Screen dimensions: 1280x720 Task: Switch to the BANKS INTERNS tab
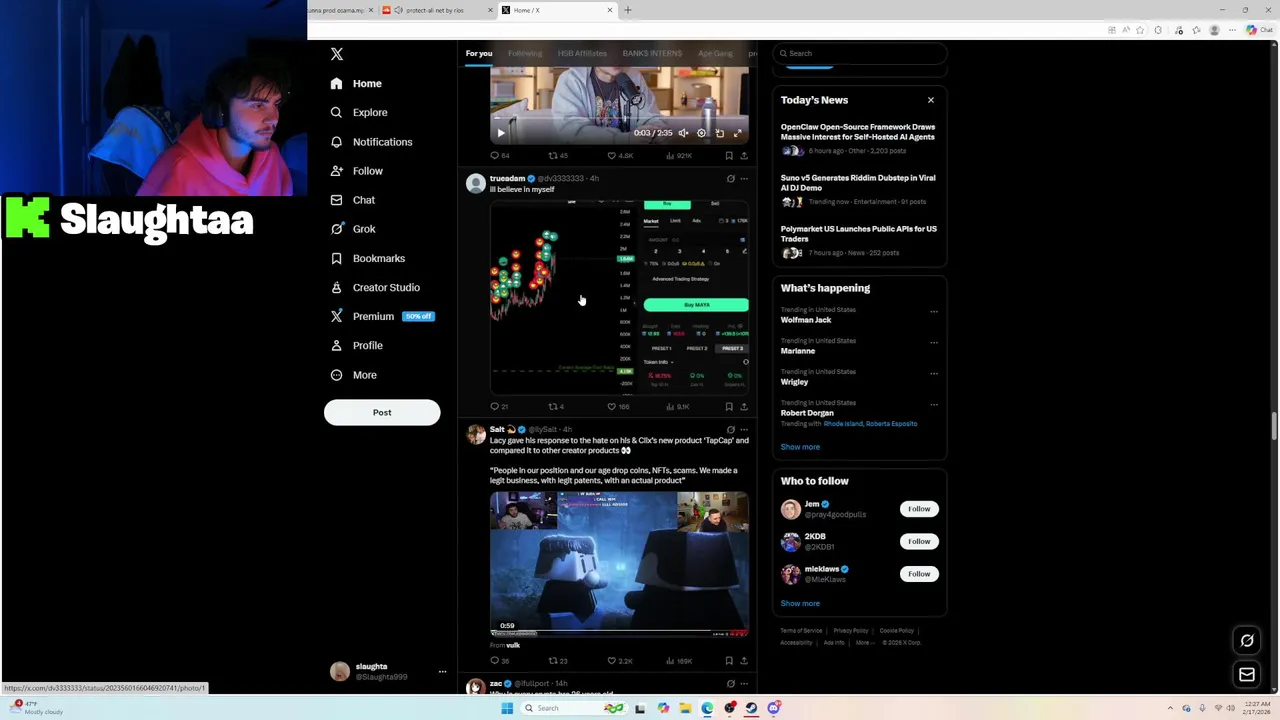click(652, 53)
